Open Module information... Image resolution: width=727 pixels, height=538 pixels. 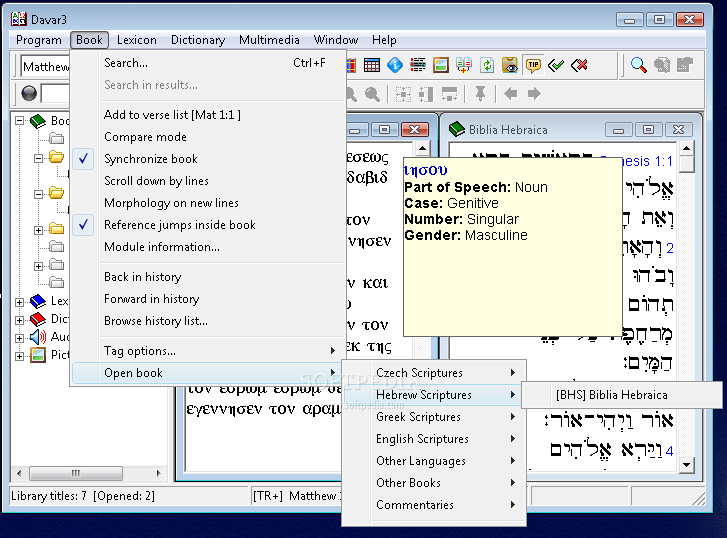point(209,247)
